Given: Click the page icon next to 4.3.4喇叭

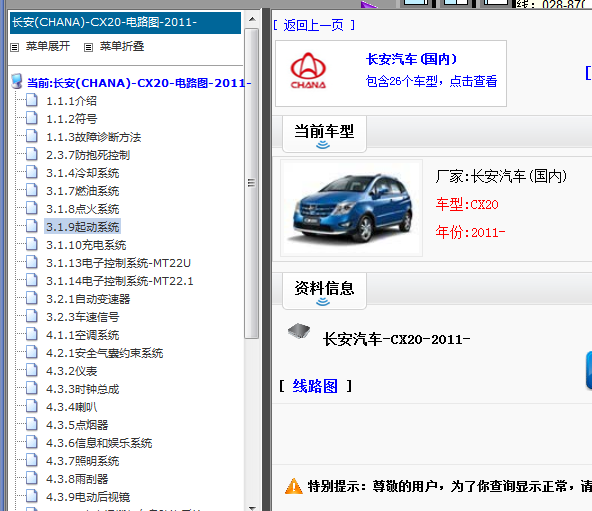Looking at the screenshot, I should click(x=32, y=406).
